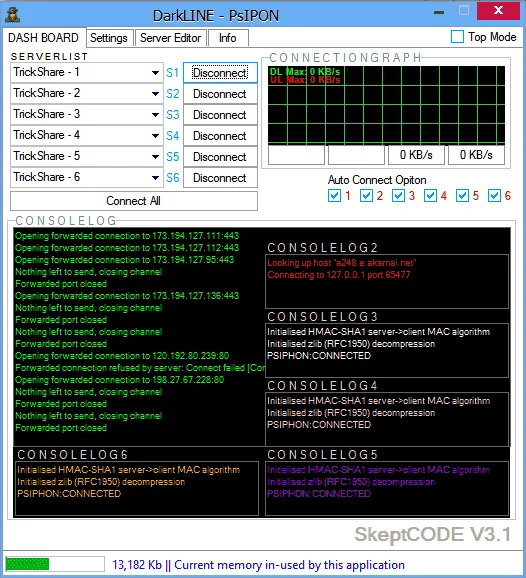Uncheck Auto Connect option 1
The image size is (526, 578).
click(334, 195)
